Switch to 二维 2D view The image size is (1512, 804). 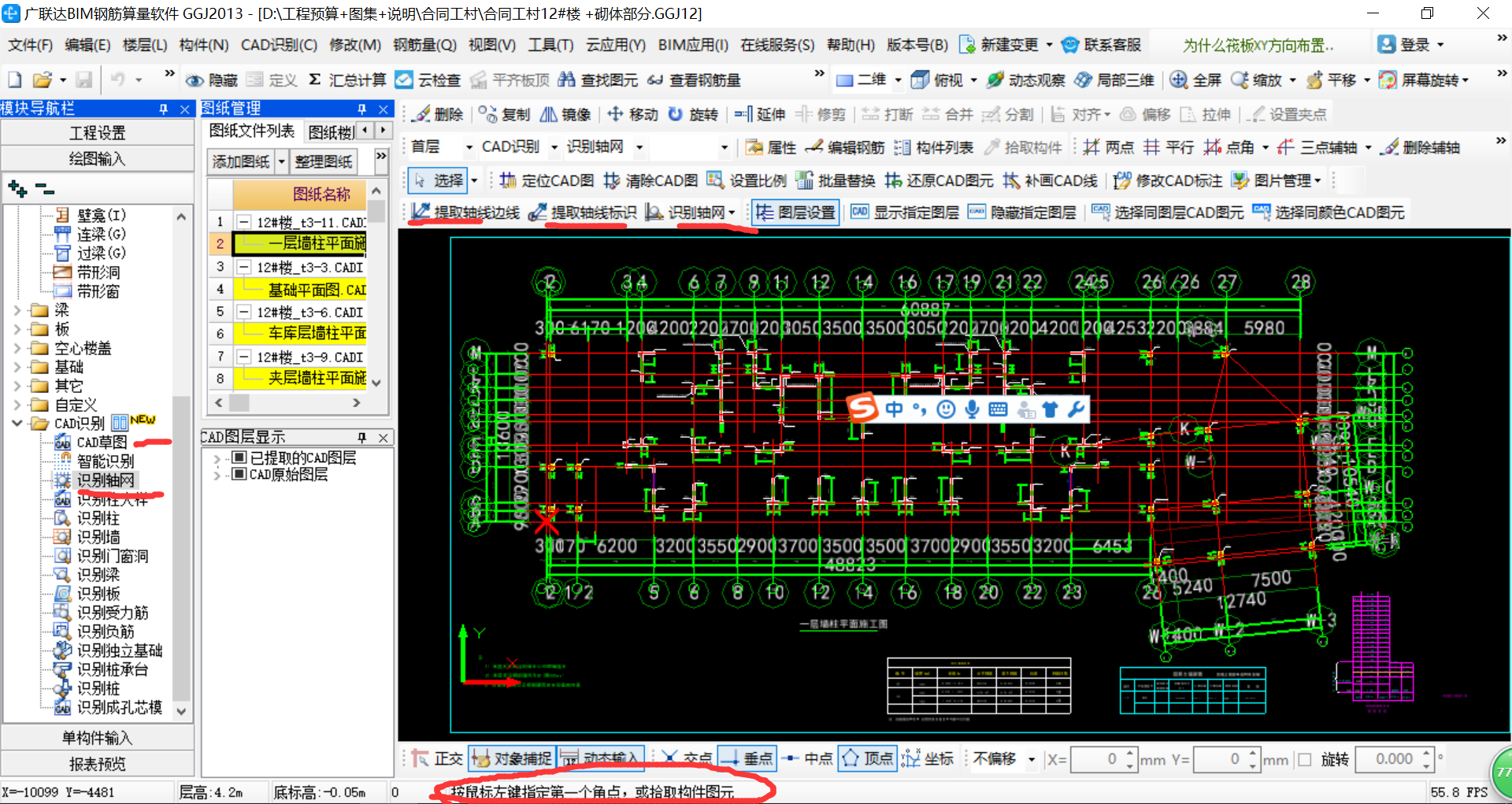tap(862, 80)
